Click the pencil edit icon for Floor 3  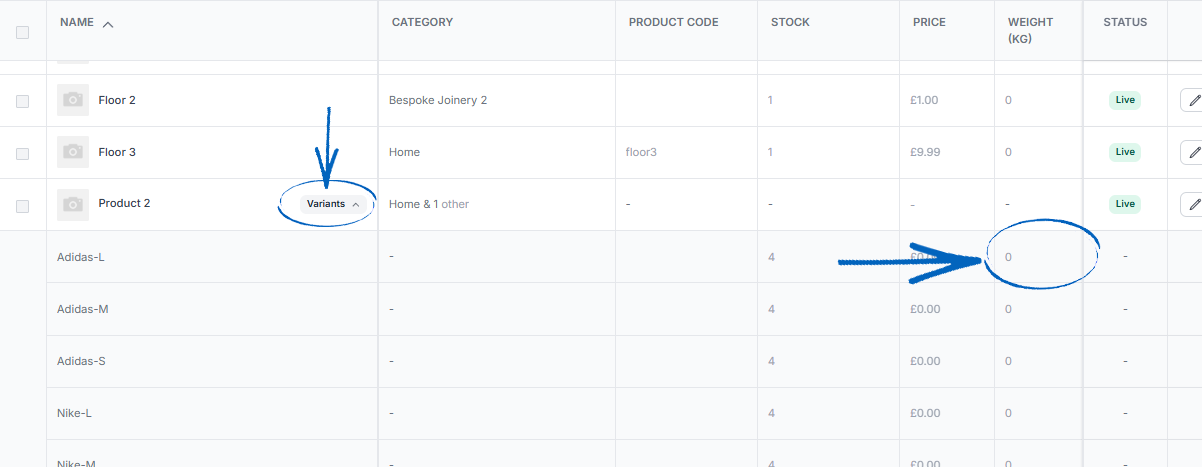[1192, 152]
